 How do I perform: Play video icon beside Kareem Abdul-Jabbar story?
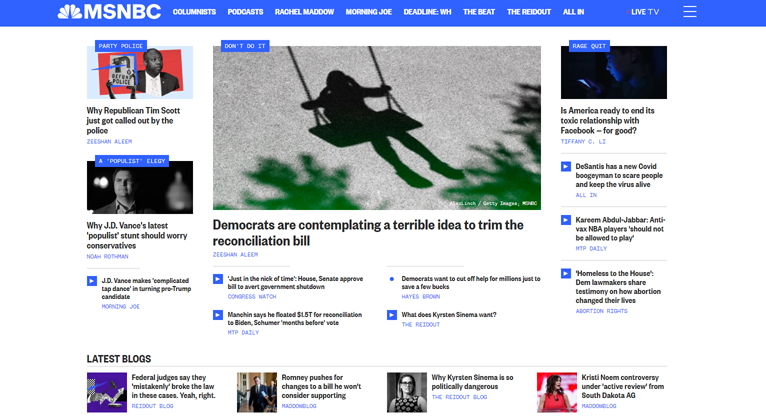coord(566,220)
